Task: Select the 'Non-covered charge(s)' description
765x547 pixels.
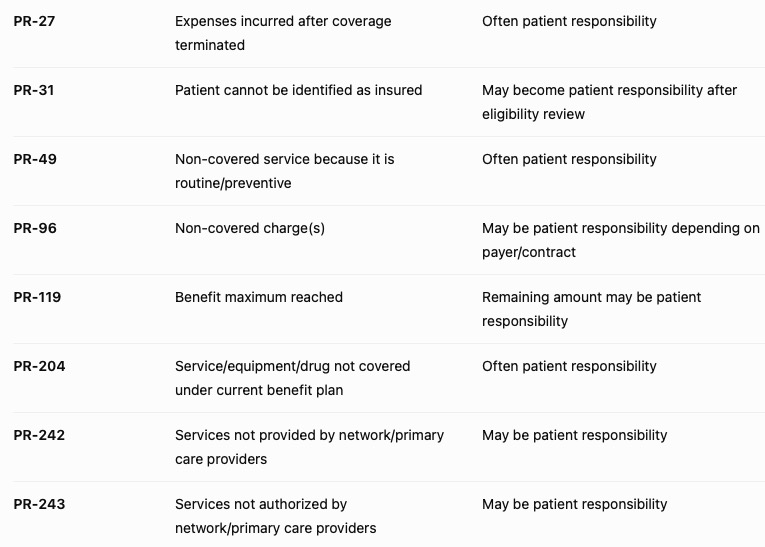Action: (x=250, y=228)
